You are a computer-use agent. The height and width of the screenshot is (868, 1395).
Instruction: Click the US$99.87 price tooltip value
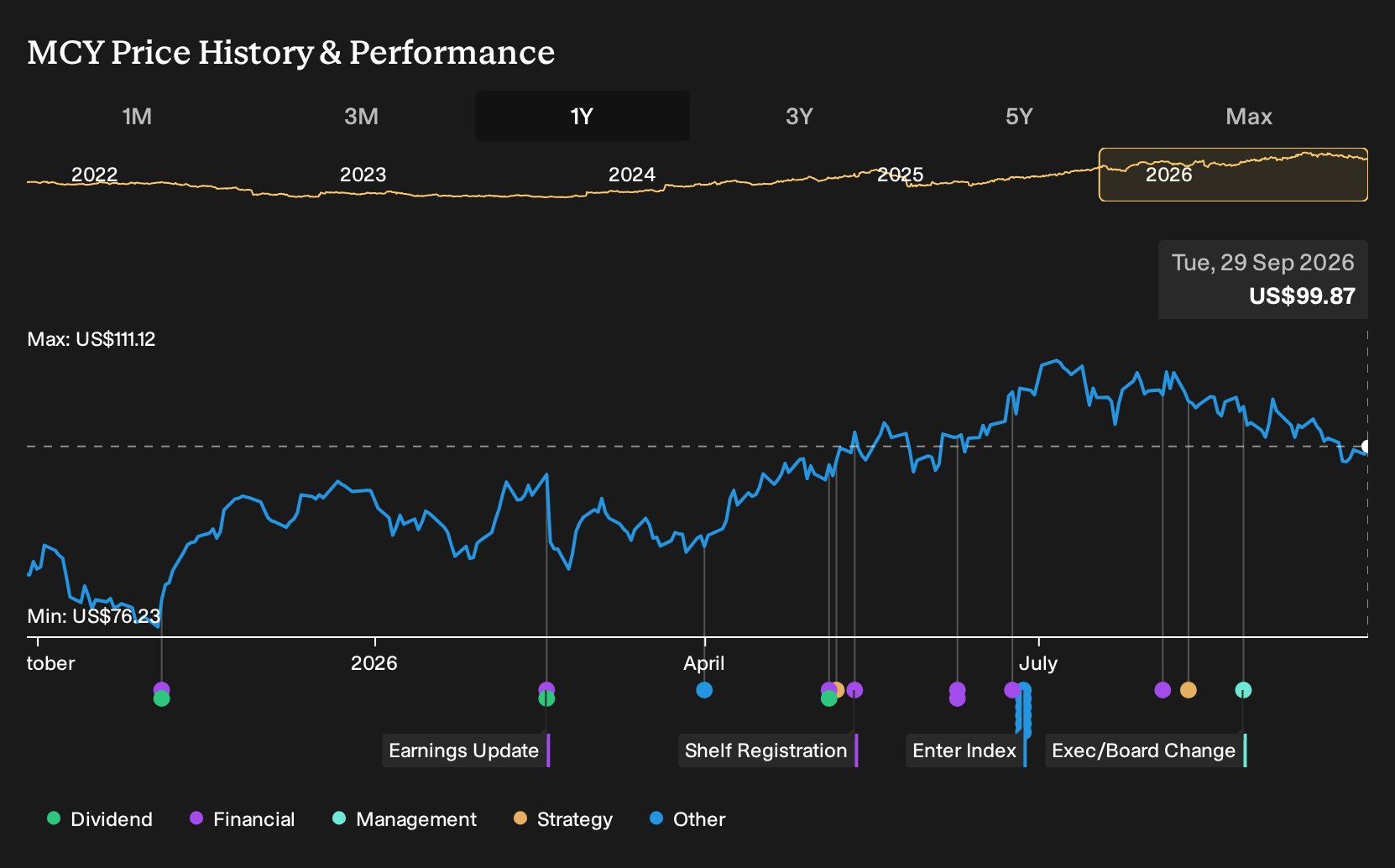pos(1302,296)
